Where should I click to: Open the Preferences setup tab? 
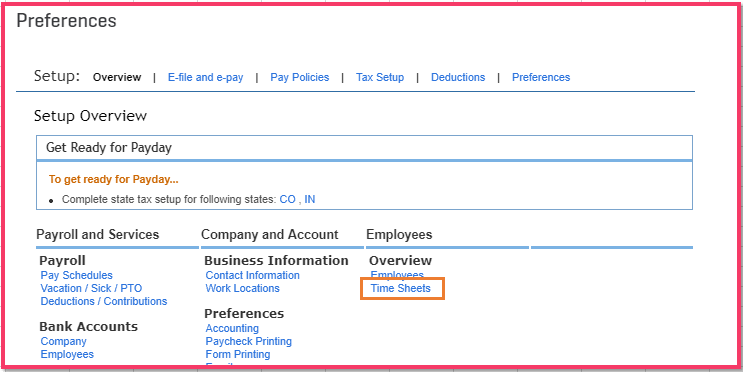coord(541,77)
